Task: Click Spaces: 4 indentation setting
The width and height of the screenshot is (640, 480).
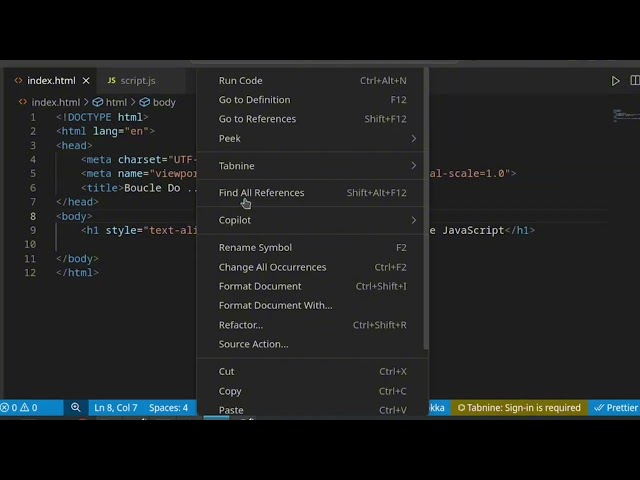Action: [x=168, y=407]
